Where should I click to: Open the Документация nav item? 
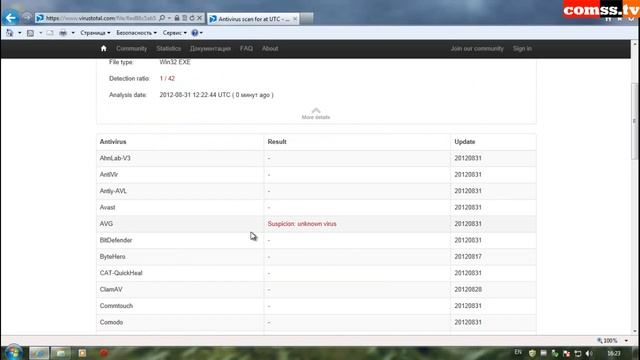[x=210, y=49]
